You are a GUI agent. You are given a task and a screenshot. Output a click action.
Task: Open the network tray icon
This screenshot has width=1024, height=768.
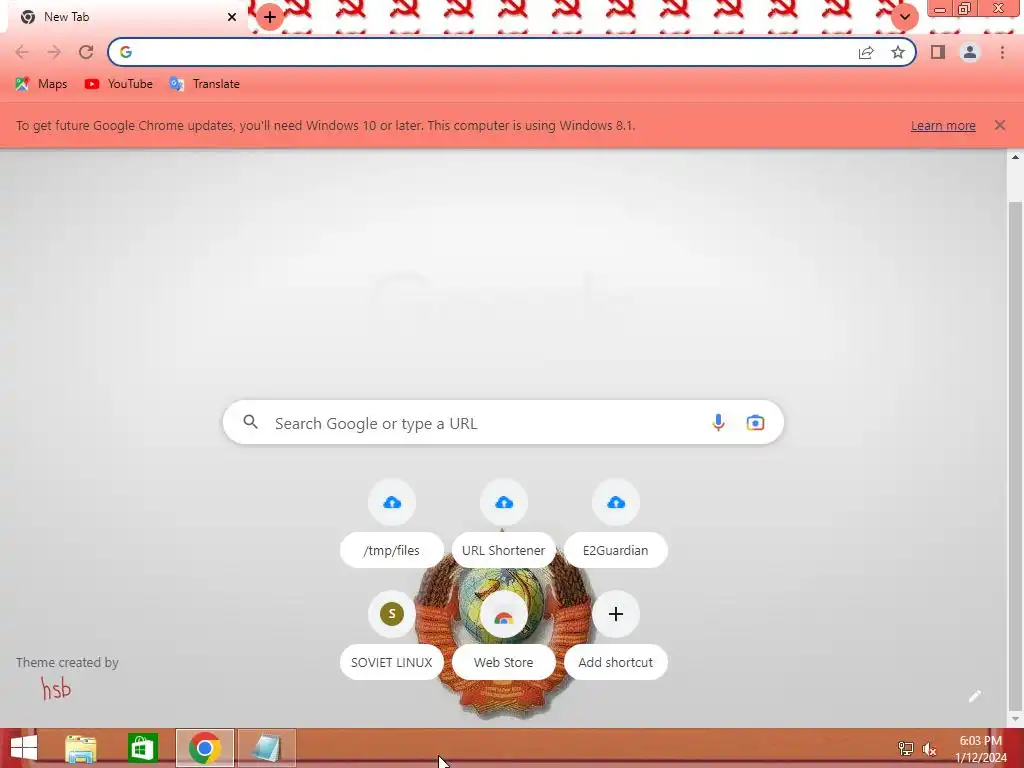(906, 748)
